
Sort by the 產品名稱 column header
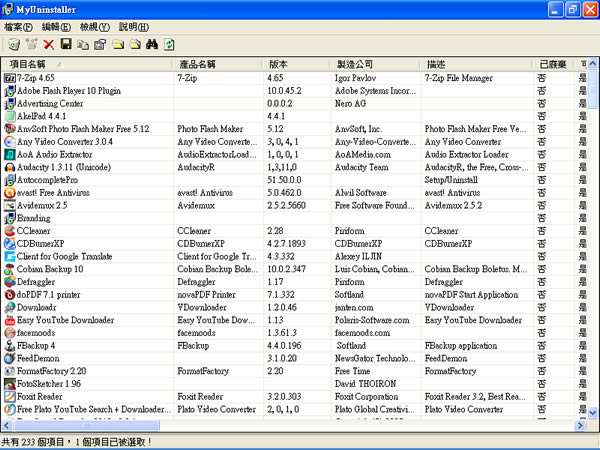point(218,64)
